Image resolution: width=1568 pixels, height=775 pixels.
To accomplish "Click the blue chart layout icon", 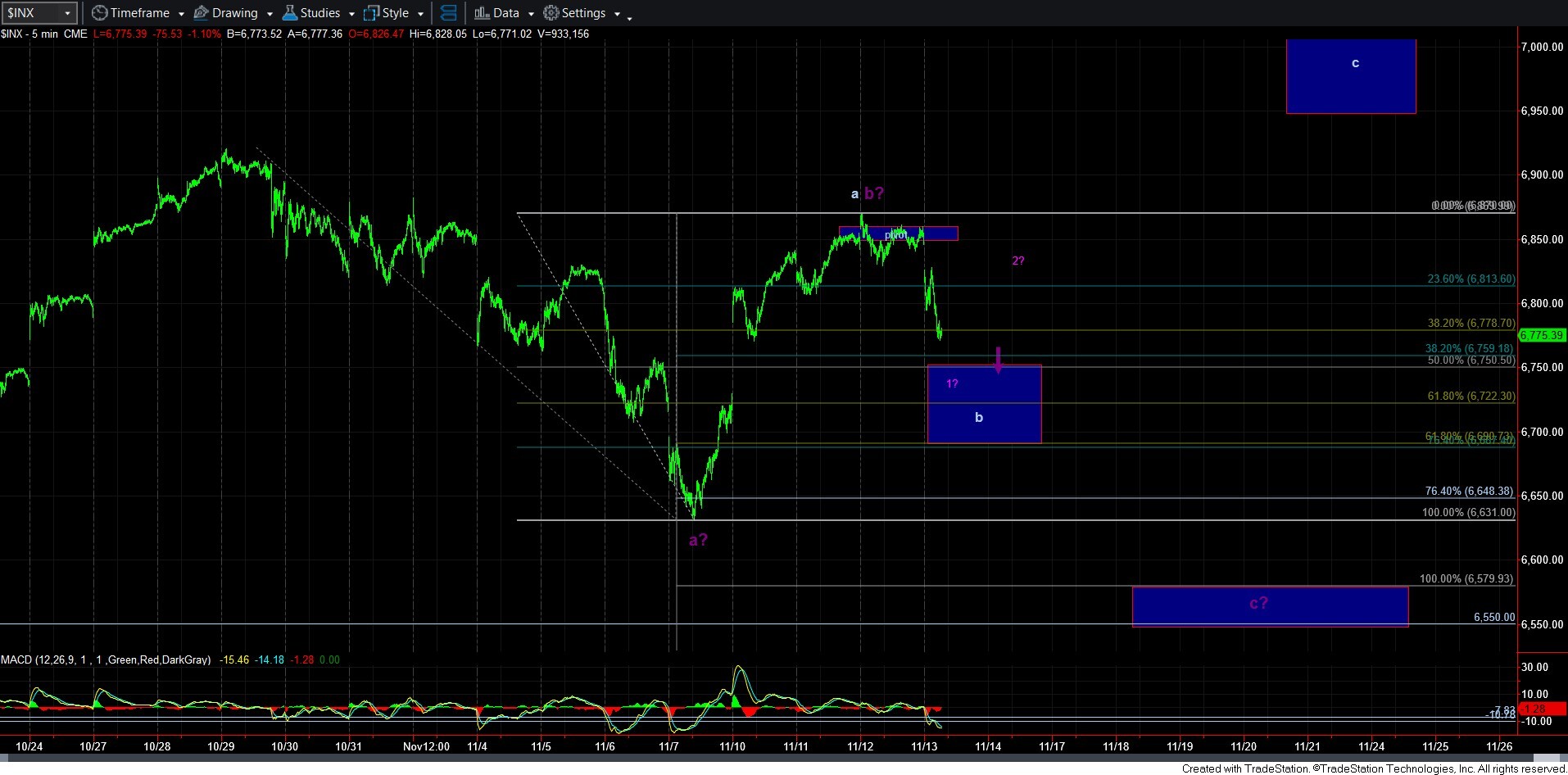I will [x=449, y=12].
